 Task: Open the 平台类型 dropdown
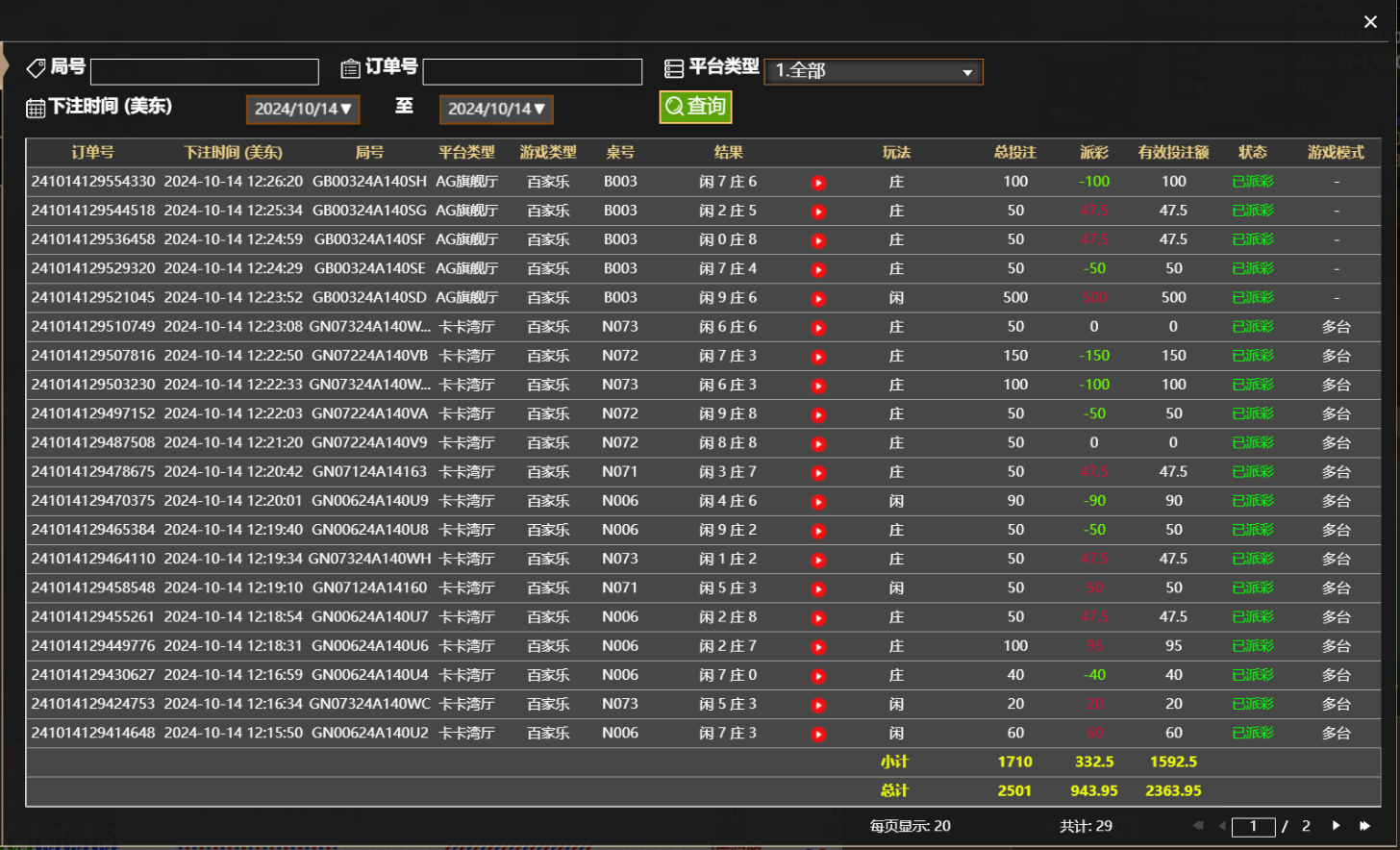click(x=873, y=71)
